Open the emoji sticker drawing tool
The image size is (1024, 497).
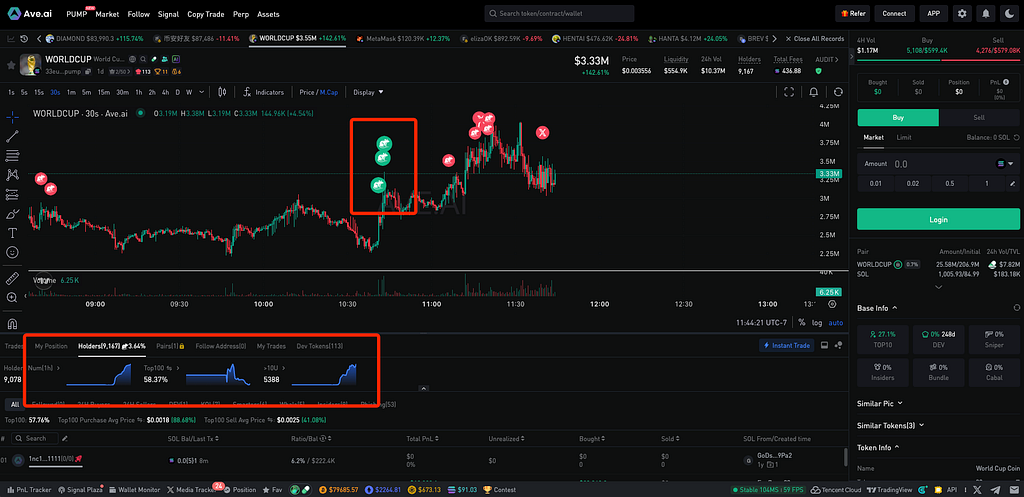pos(12,251)
